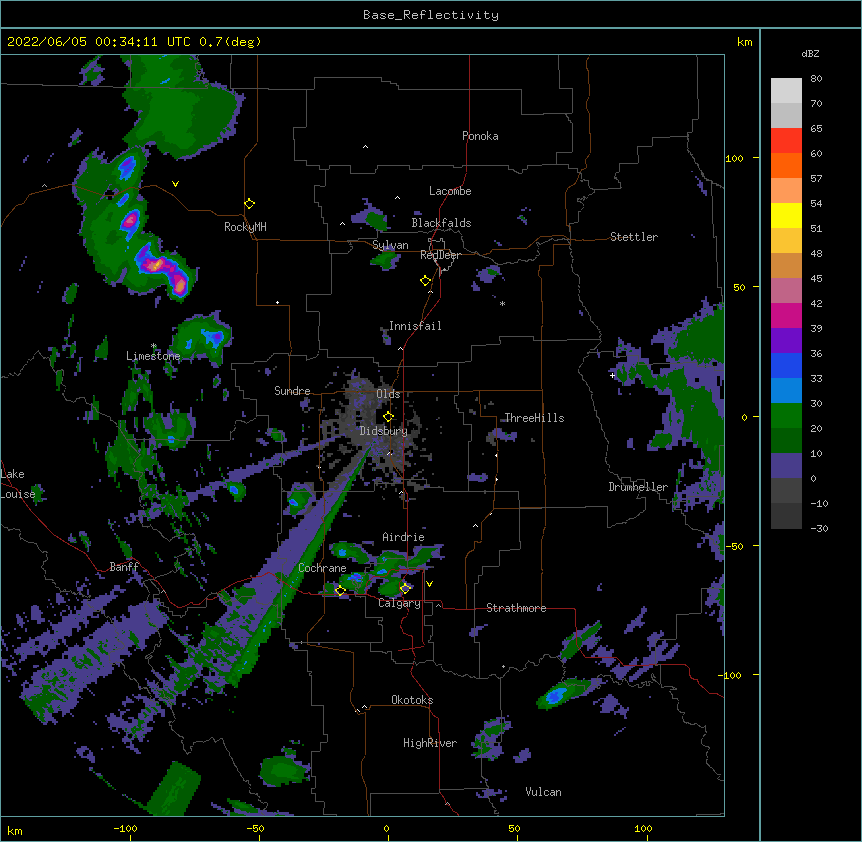Select the yellow diamond marker below Cochrane

340,591
